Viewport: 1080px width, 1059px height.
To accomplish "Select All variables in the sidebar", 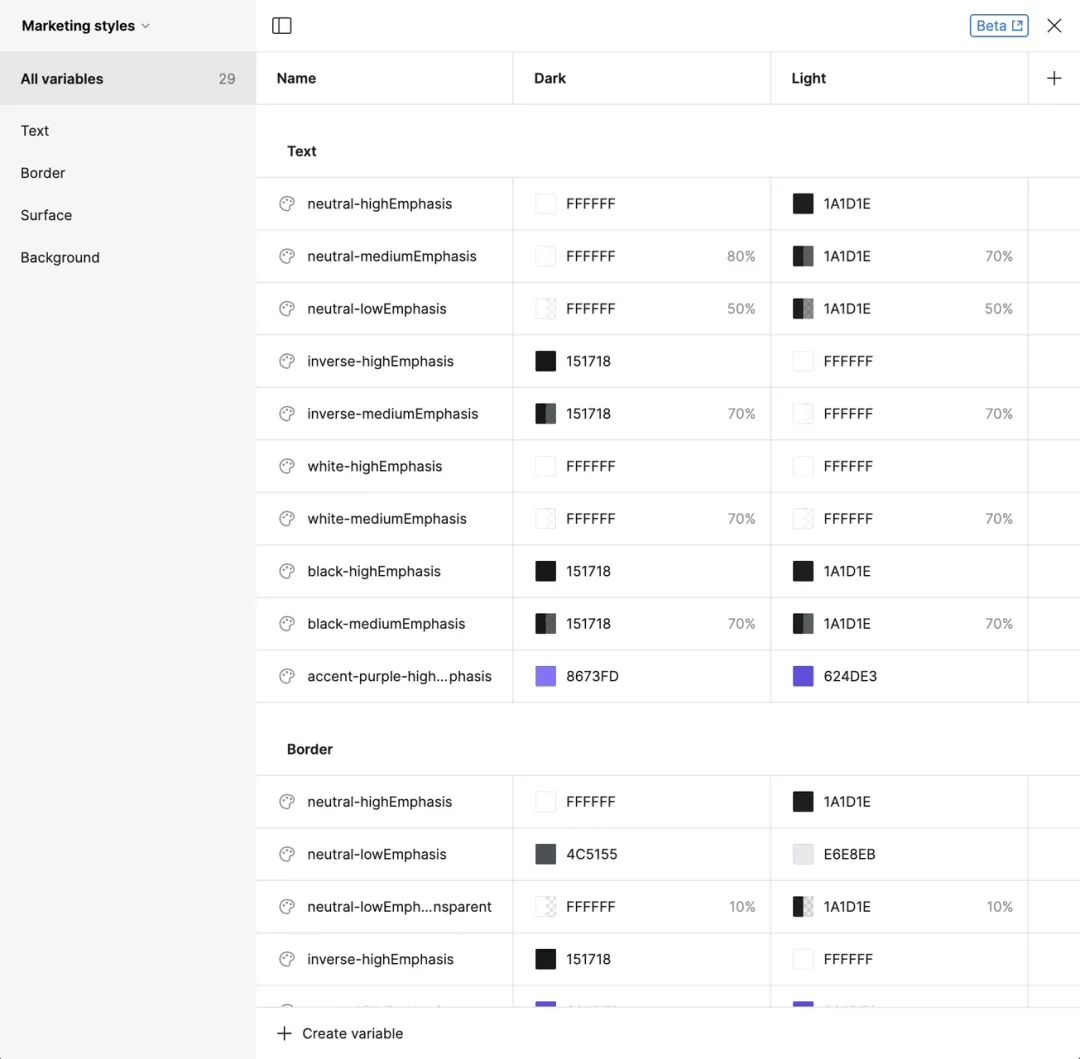I will pos(62,79).
